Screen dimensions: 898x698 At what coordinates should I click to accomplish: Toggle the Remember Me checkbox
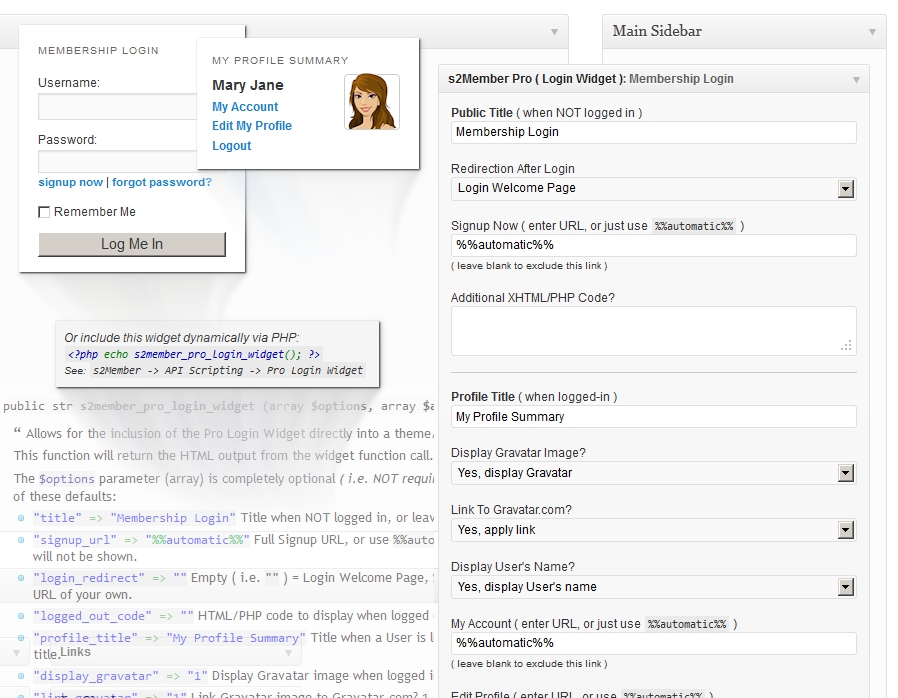pyautogui.click(x=42, y=211)
